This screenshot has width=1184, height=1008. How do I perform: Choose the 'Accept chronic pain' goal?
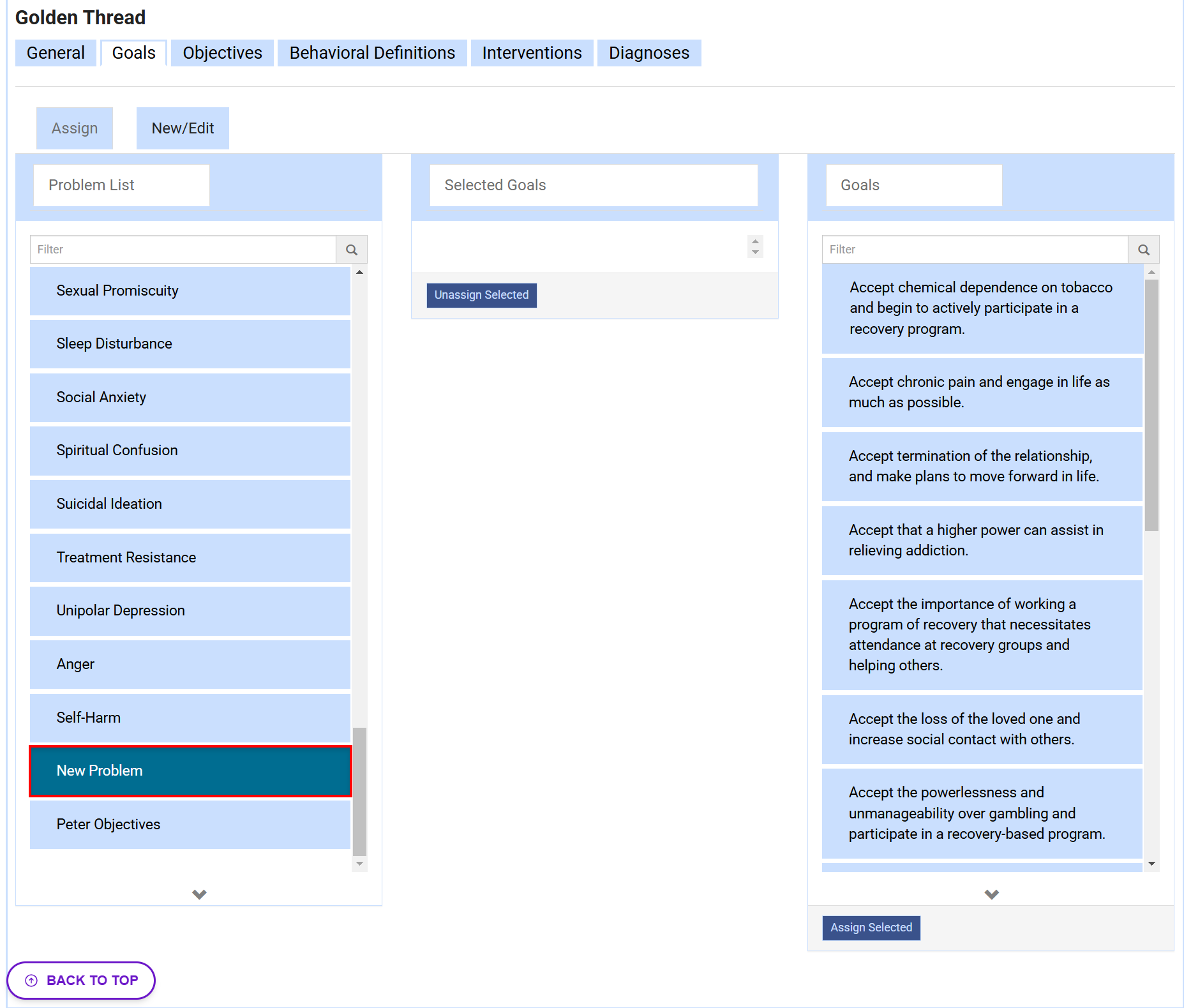point(982,392)
